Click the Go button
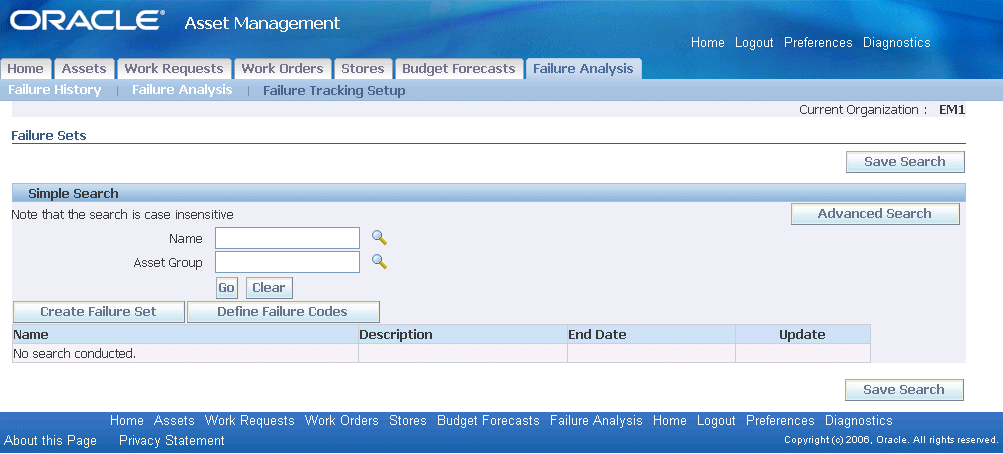 pos(226,288)
